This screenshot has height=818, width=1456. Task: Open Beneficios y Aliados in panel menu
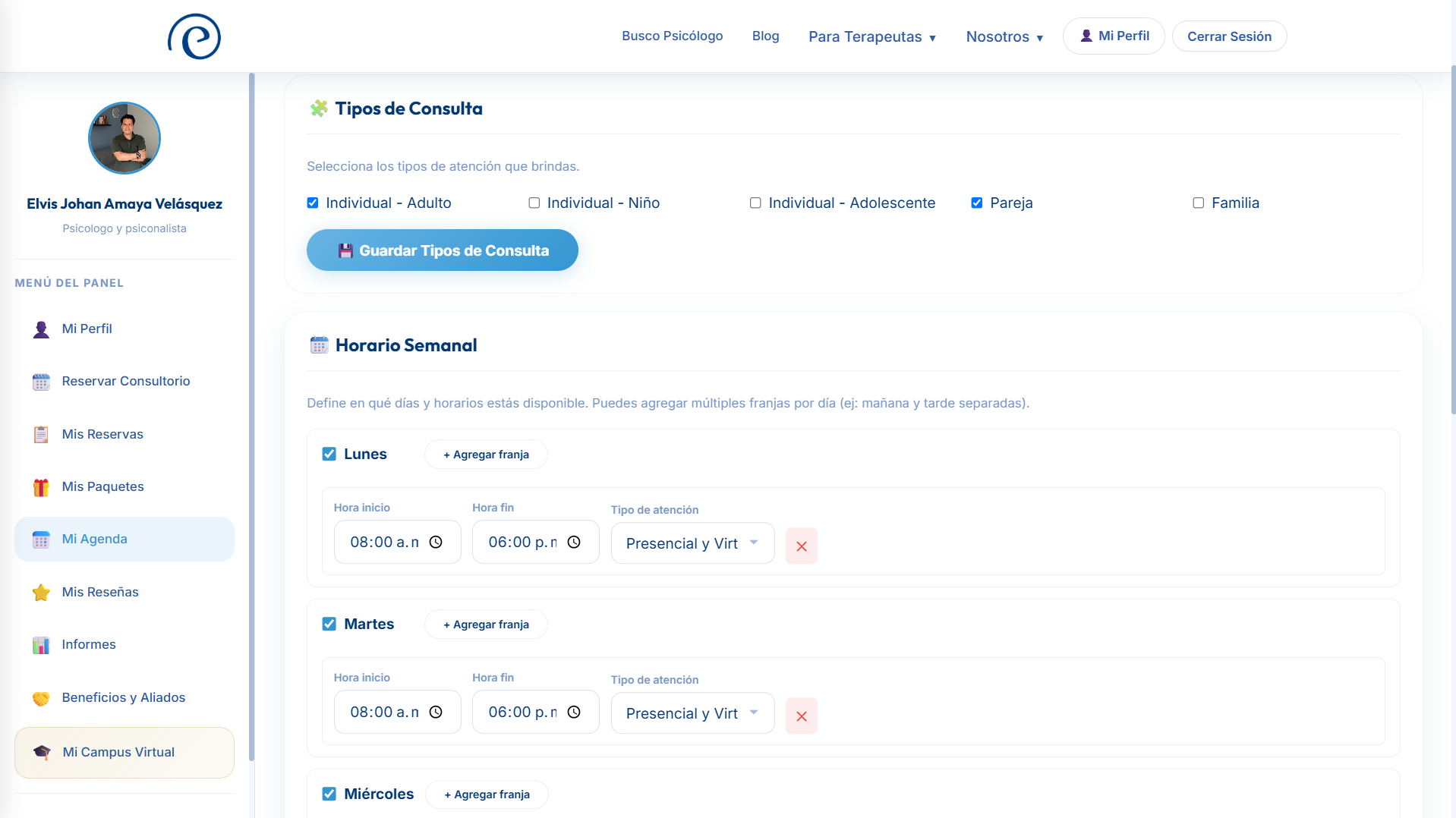(124, 697)
